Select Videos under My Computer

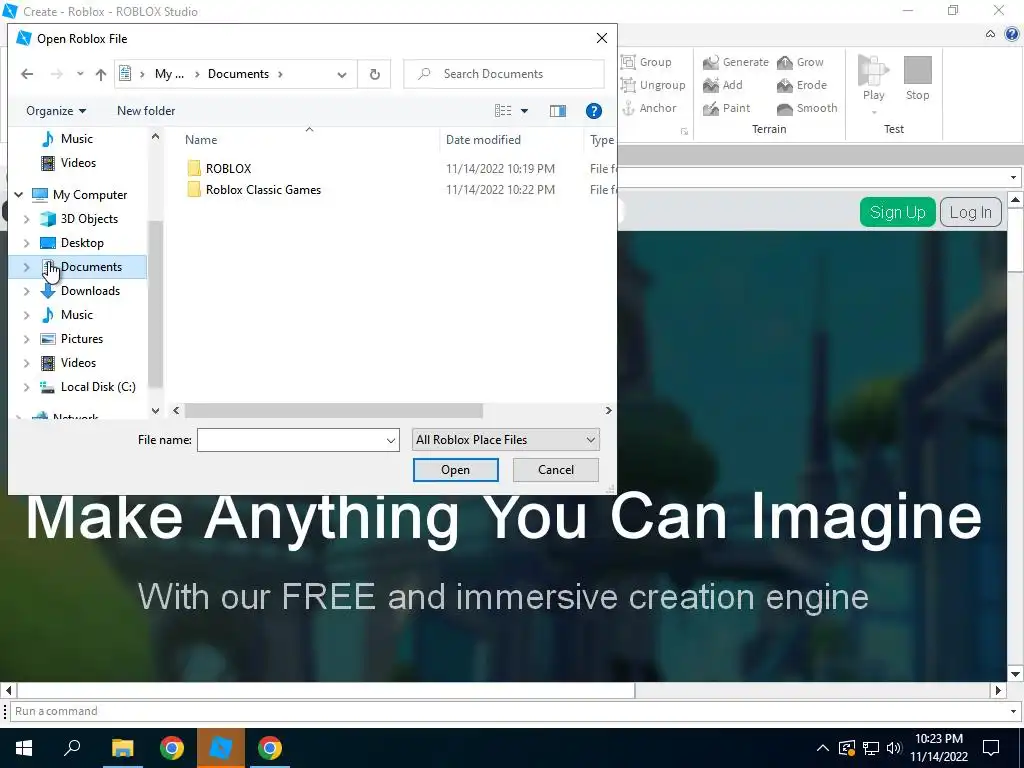click(78, 363)
